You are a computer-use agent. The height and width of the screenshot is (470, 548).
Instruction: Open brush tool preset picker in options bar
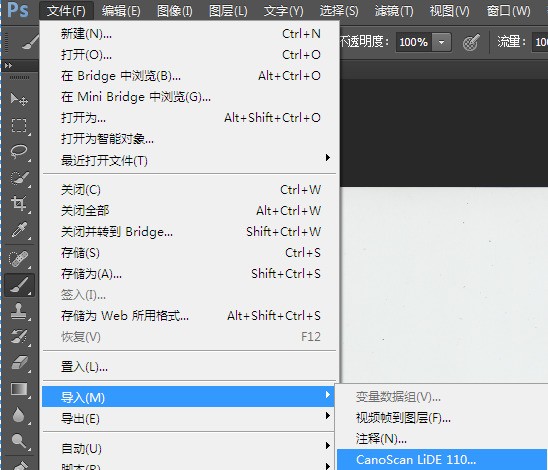(31, 42)
